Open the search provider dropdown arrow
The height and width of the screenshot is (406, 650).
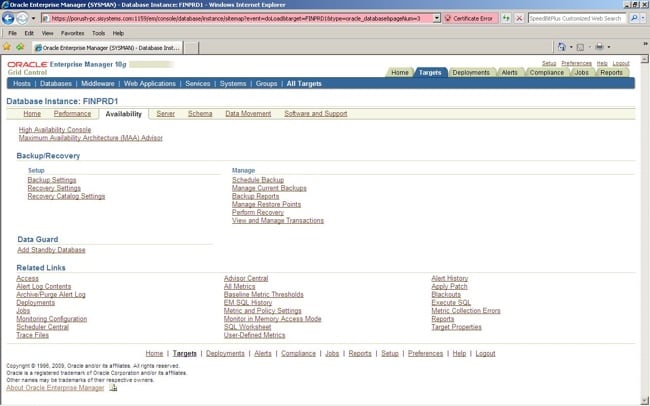(x=643, y=19)
